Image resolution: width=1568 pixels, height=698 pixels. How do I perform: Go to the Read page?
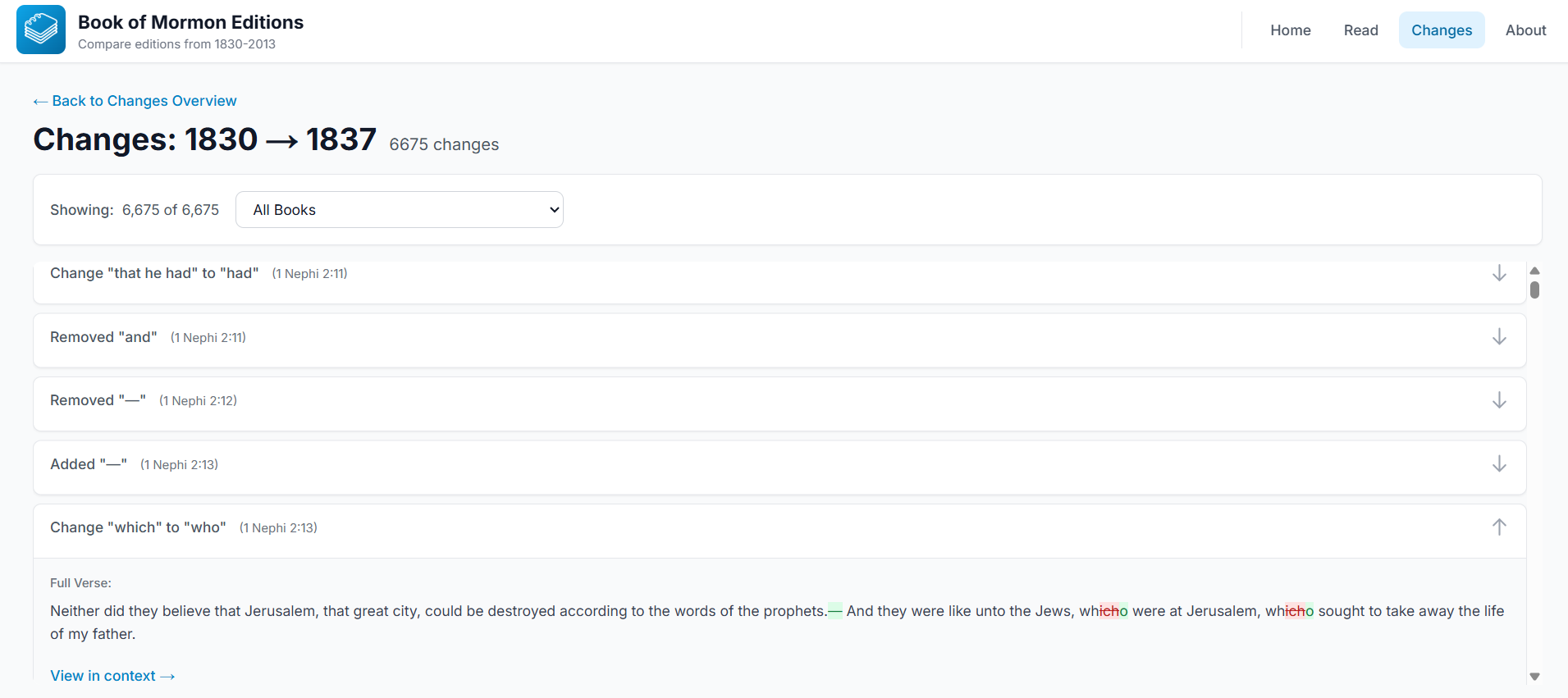point(1360,30)
